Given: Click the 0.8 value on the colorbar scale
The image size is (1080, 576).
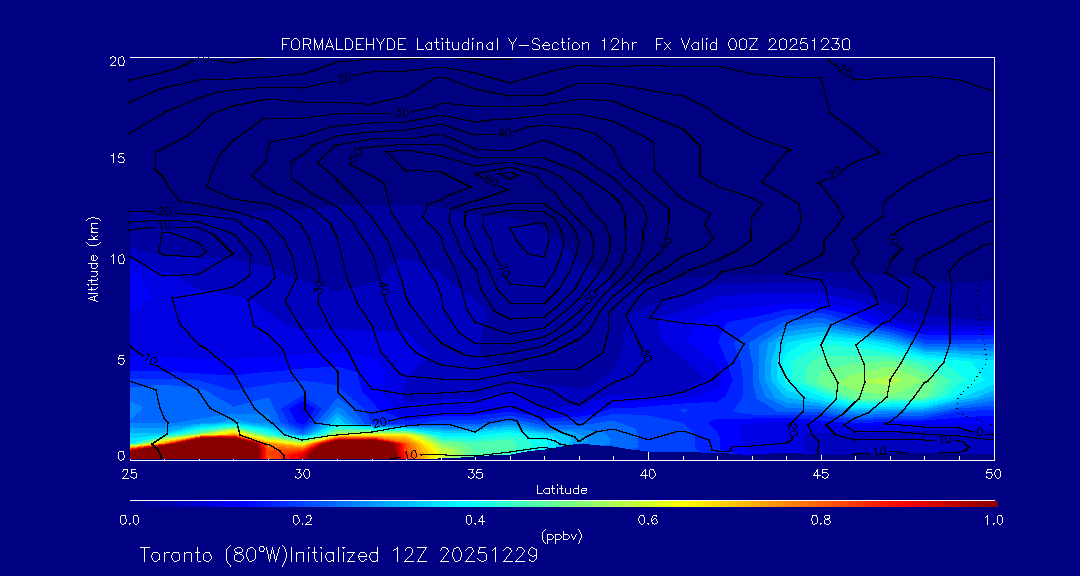Looking at the screenshot, I should pyautogui.click(x=821, y=520).
